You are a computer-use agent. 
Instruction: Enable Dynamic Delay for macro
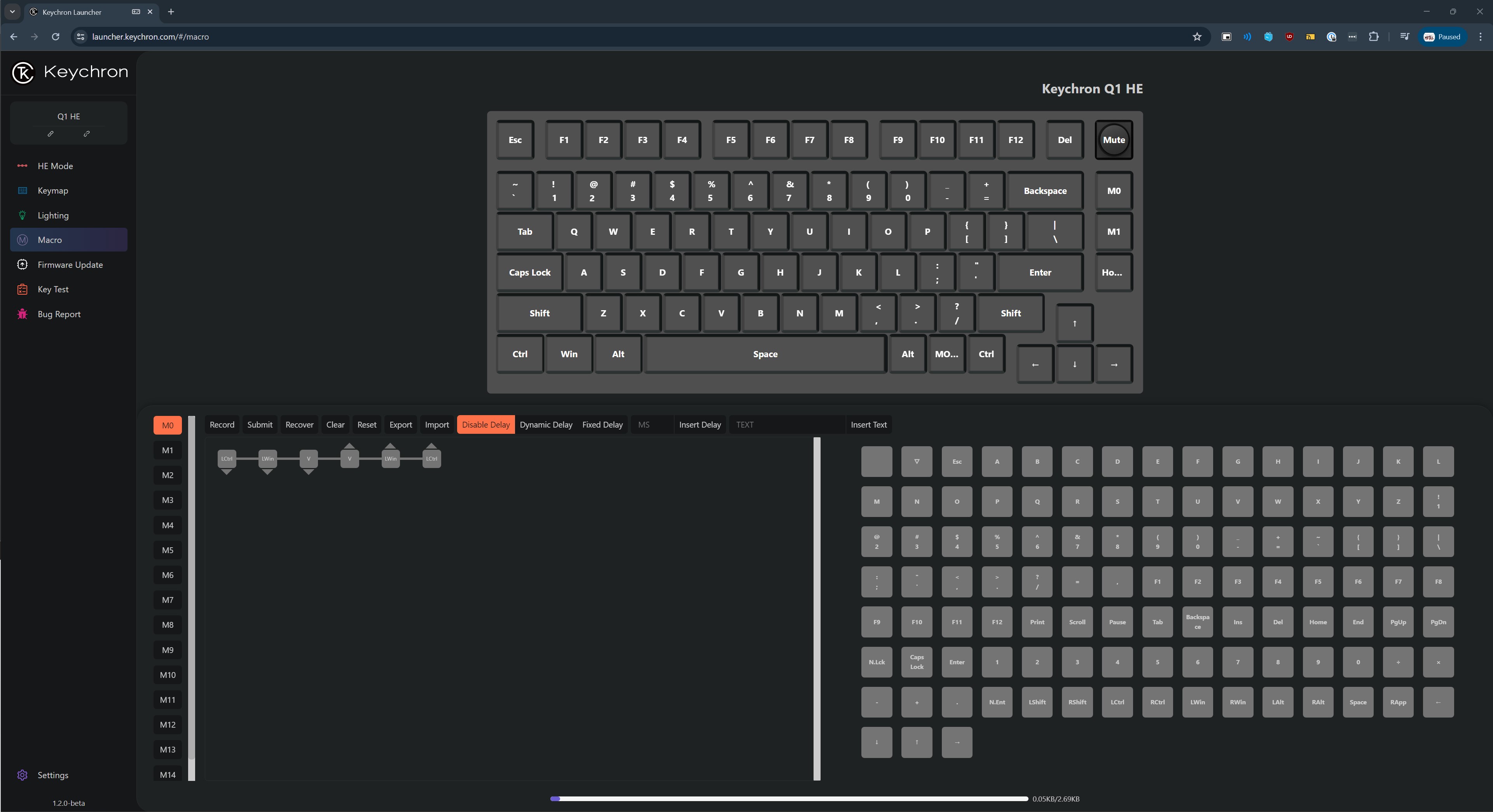click(546, 424)
